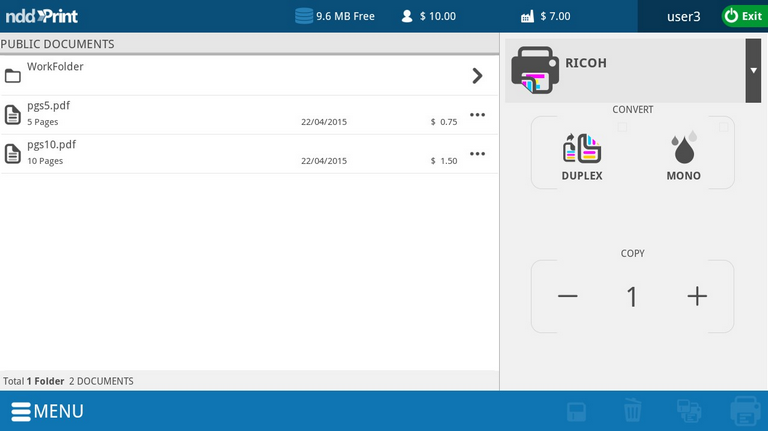Select the RICOH printer icon
The width and height of the screenshot is (768, 431).
coord(535,69)
